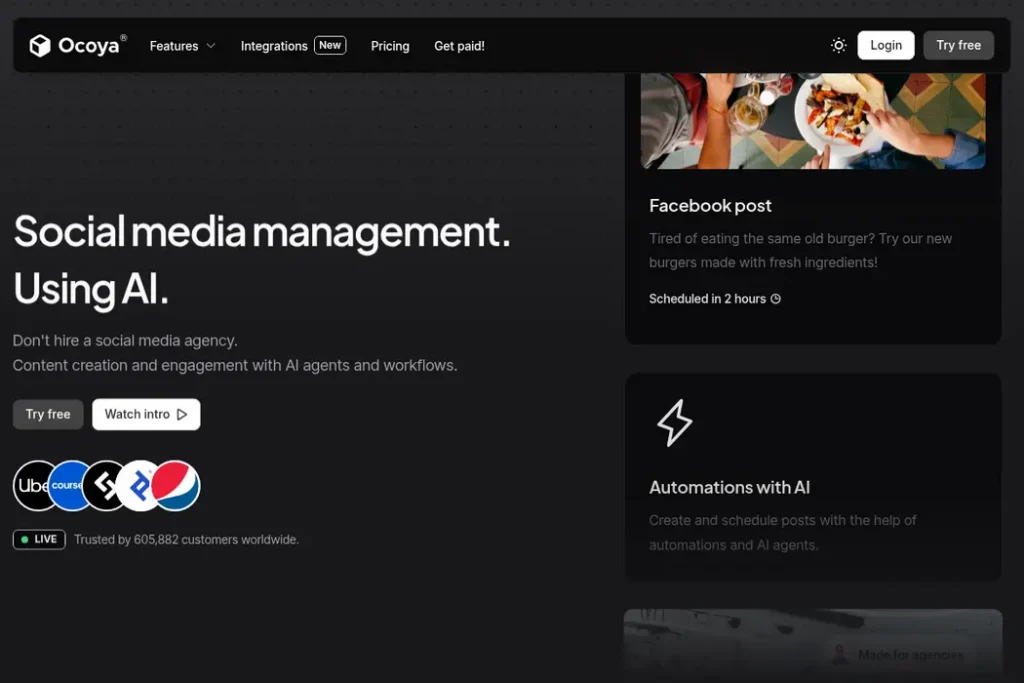Image resolution: width=1024 pixels, height=683 pixels.
Task: Click the lightning bolt automation icon
Action: (x=675, y=422)
